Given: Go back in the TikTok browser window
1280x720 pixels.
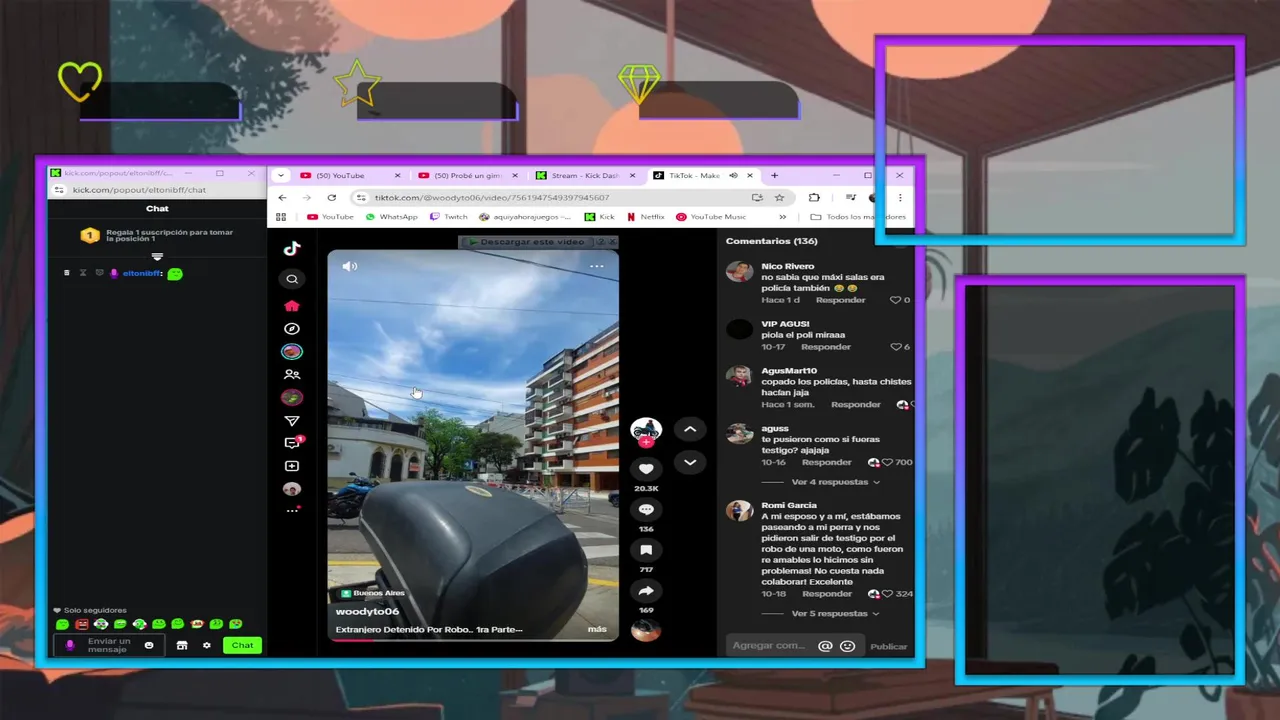Looking at the screenshot, I should point(283,198).
